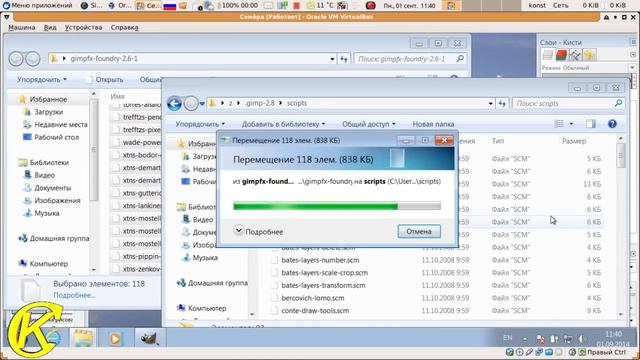The height and width of the screenshot is (360, 640).
Task: Open Общий доступ dropdown in scripts window
Action: click(369, 124)
